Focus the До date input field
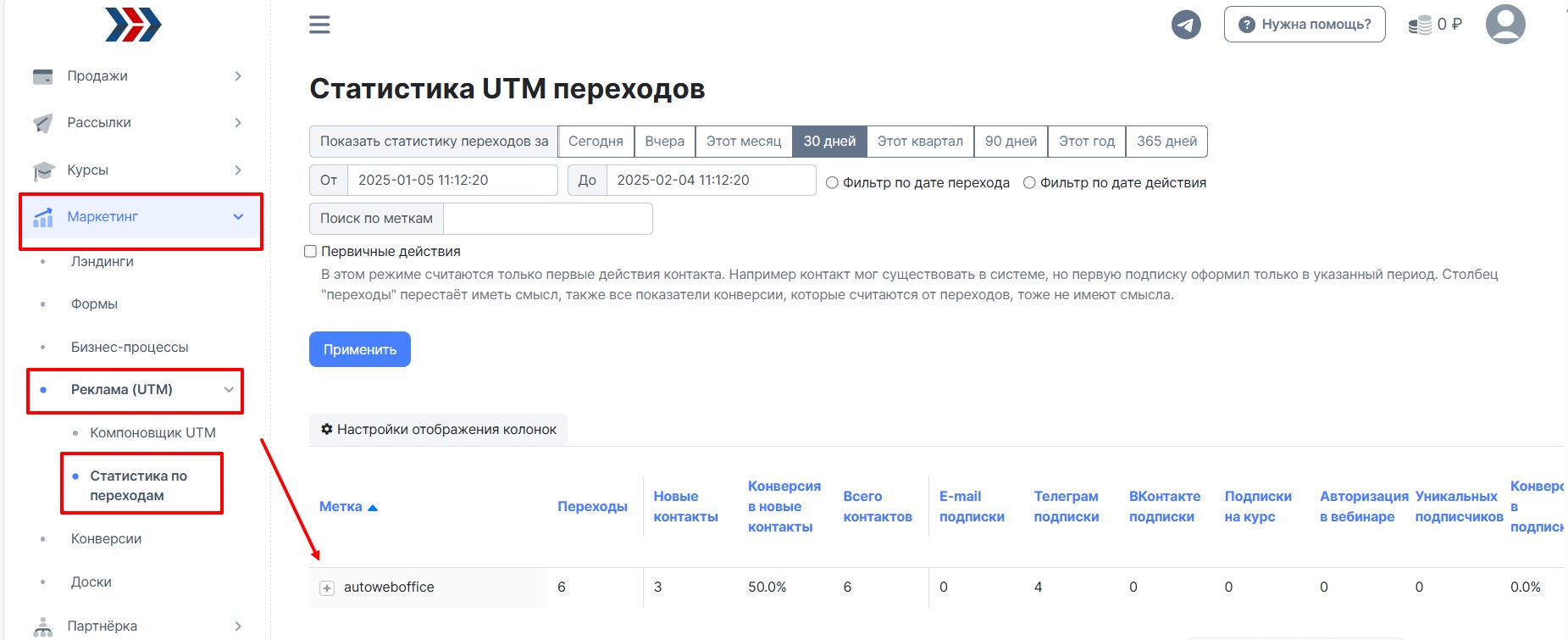1568x640 pixels. click(711, 181)
